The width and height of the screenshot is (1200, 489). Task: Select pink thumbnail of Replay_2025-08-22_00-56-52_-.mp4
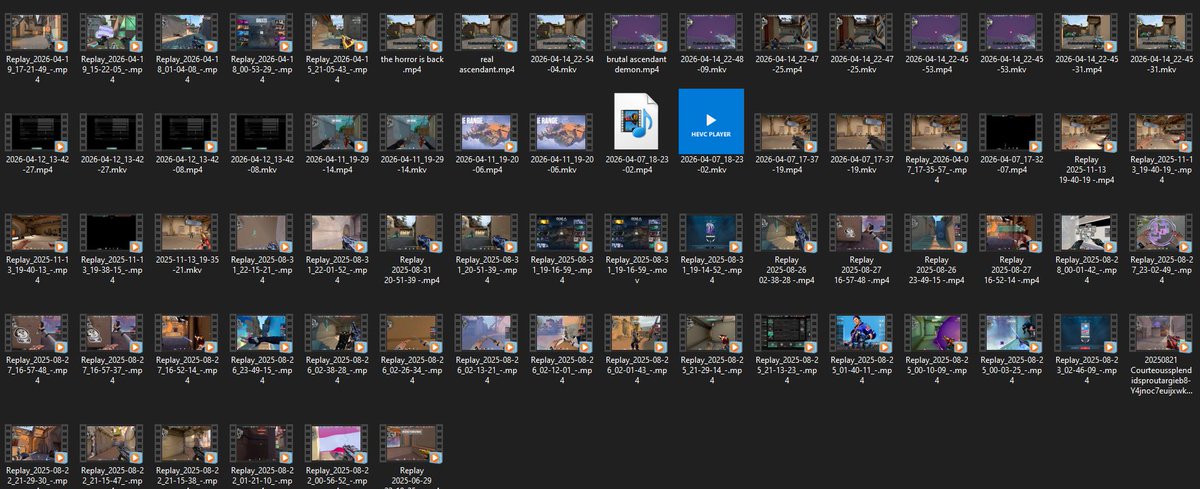pyautogui.click(x=336, y=443)
